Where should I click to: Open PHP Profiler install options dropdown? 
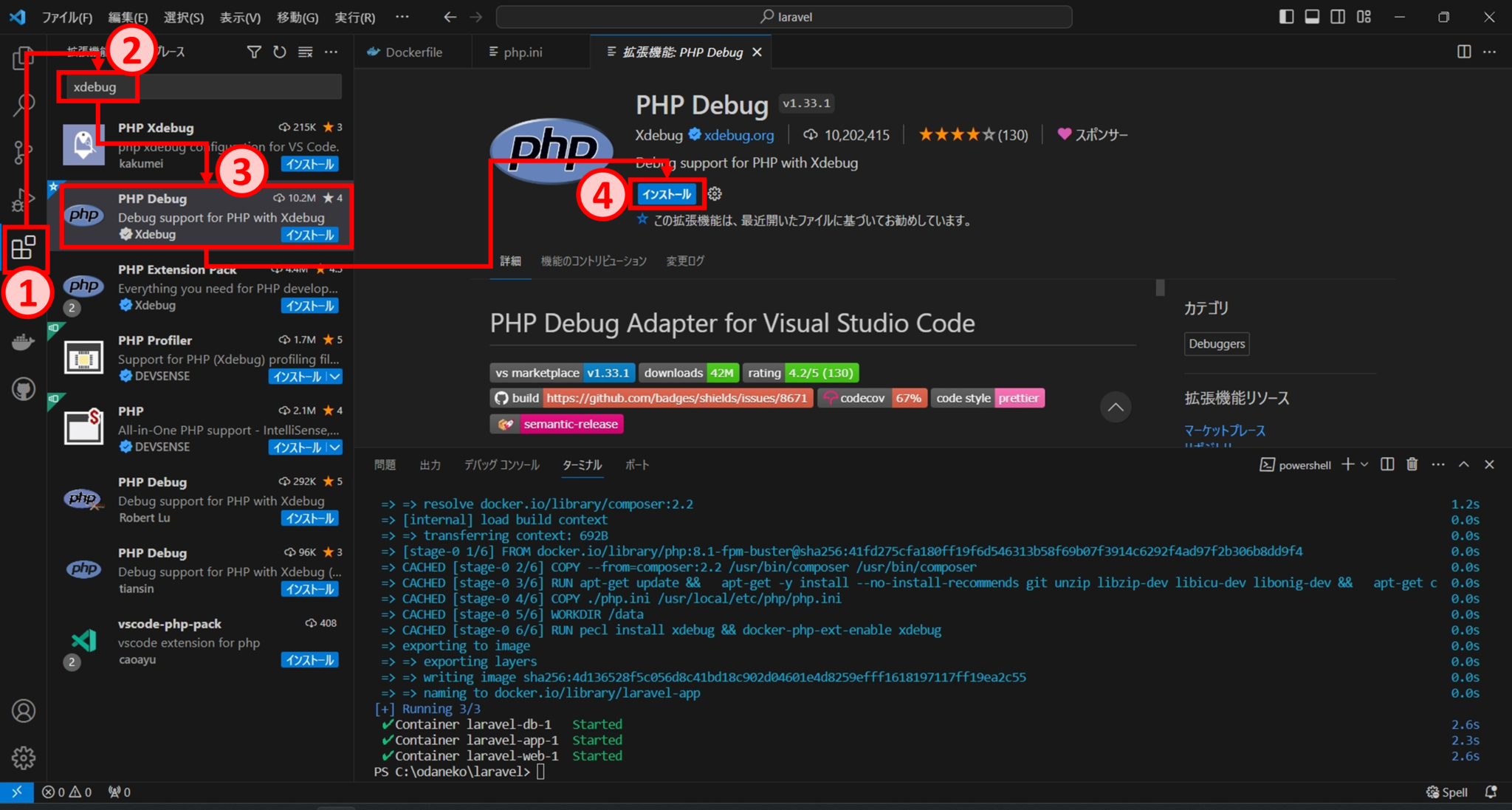334,377
